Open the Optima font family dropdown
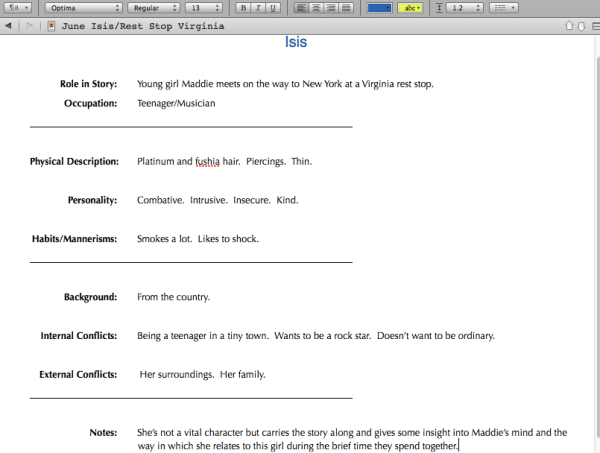The width and height of the screenshot is (600, 453). point(83,8)
